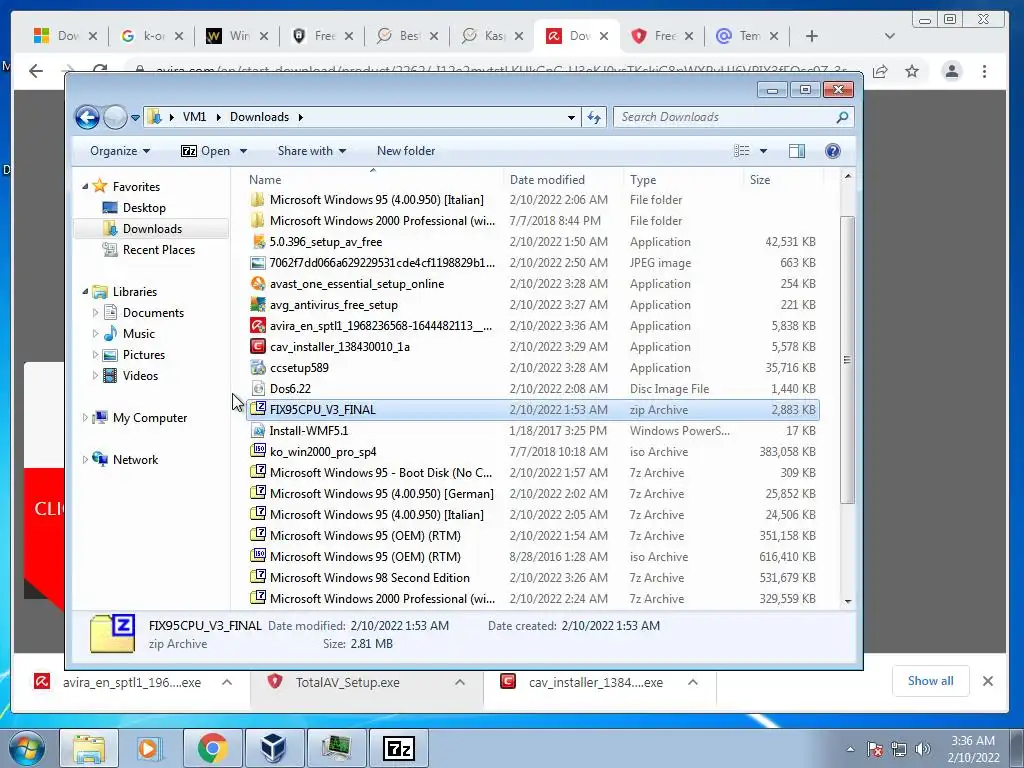The image size is (1024, 768).
Task: Select the 5.0.396_setup_av_free icon
Action: click(258, 242)
